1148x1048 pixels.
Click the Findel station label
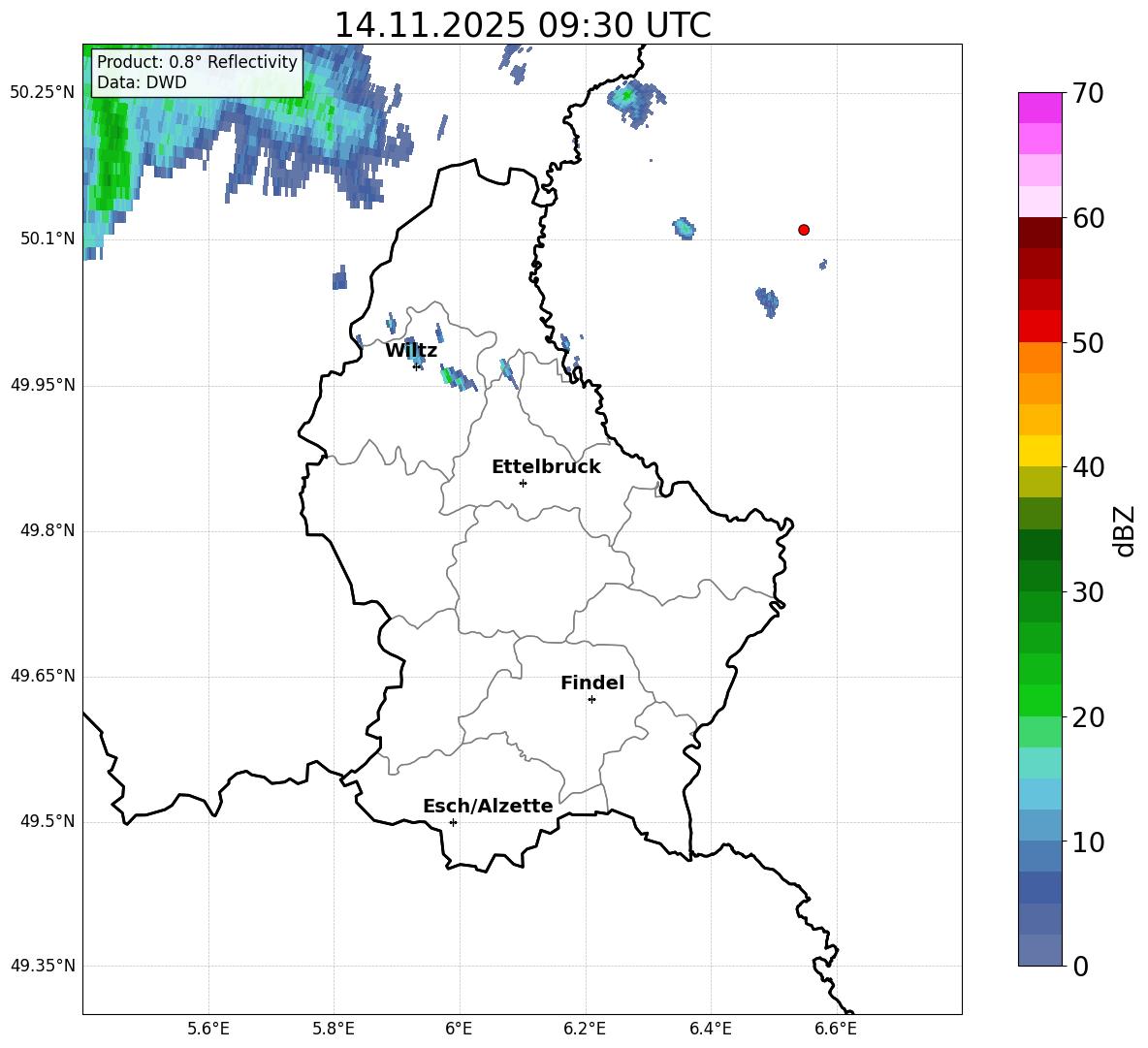(592, 683)
